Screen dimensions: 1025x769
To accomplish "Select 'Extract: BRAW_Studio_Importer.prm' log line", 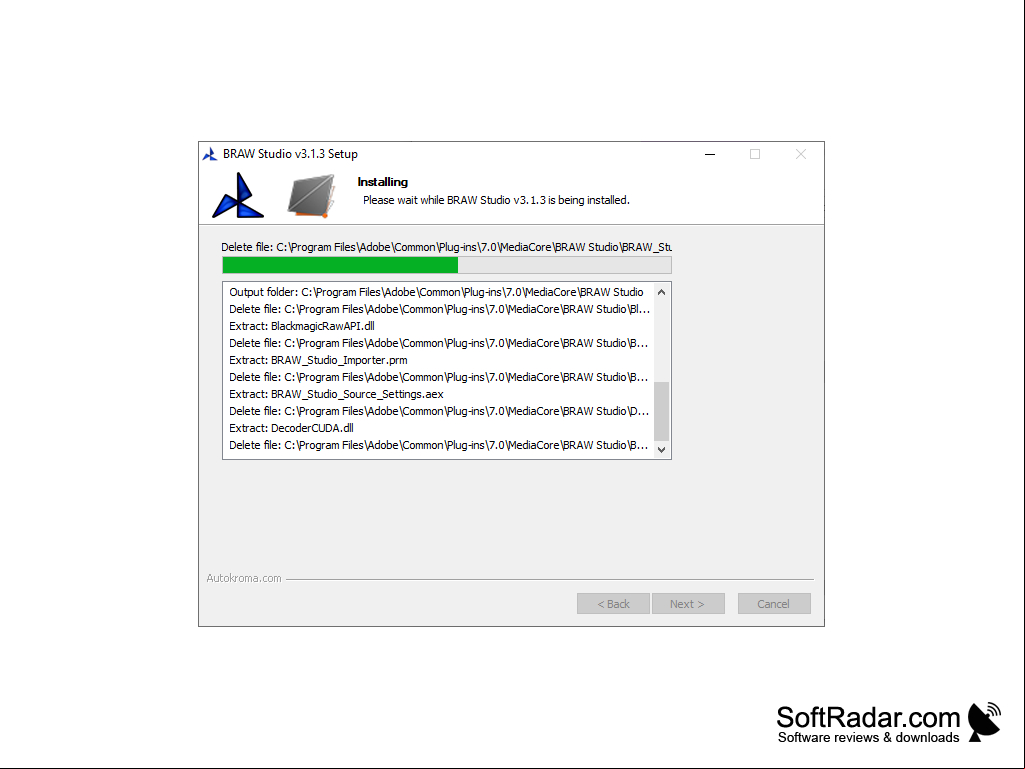I will [318, 360].
